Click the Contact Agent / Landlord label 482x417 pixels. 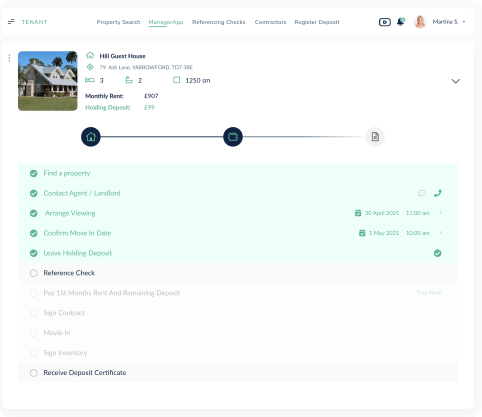pyautogui.click(x=82, y=193)
